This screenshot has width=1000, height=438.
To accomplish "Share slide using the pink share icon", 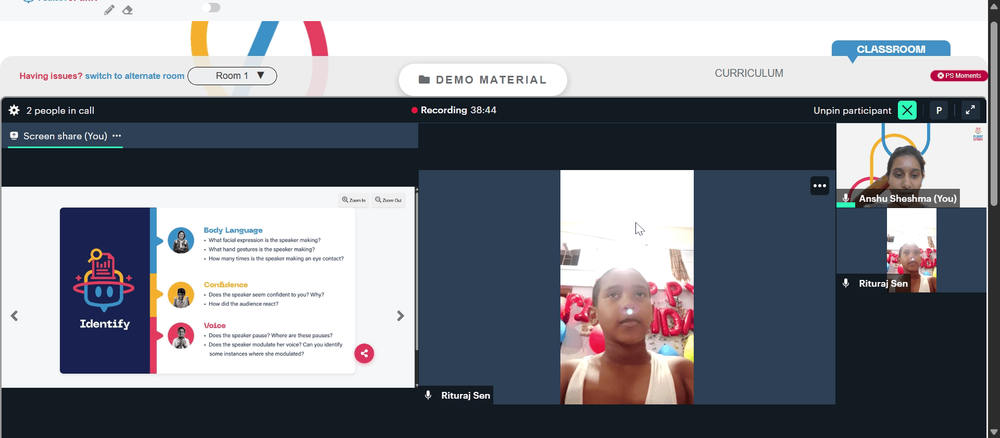I will point(364,353).
